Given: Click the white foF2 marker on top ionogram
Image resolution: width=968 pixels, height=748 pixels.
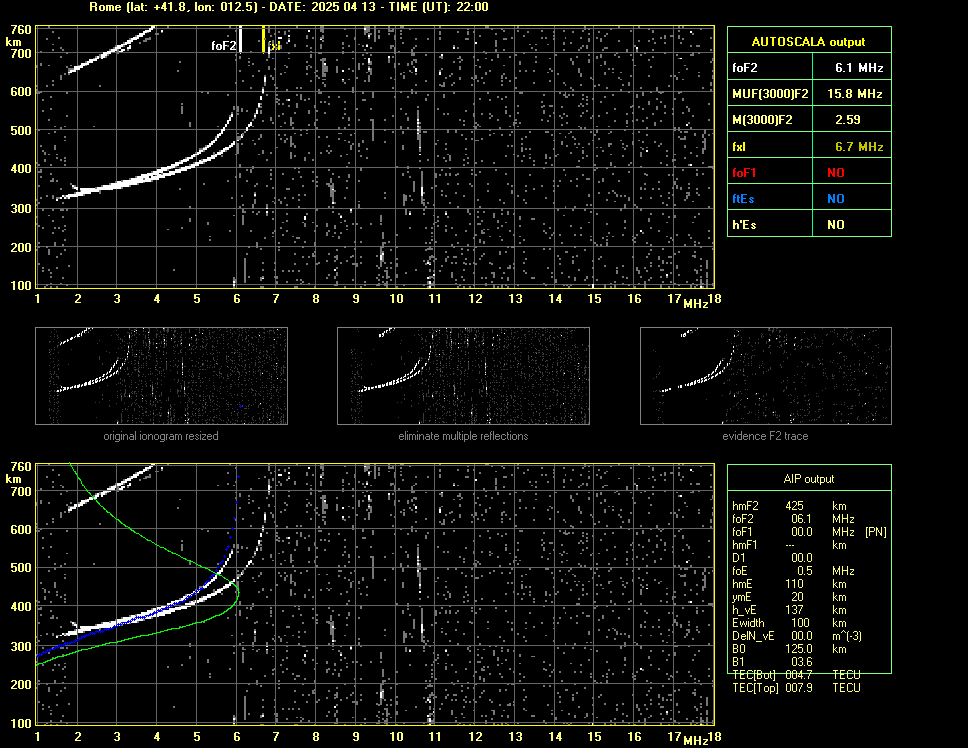Looking at the screenshot, I should tap(240, 39).
